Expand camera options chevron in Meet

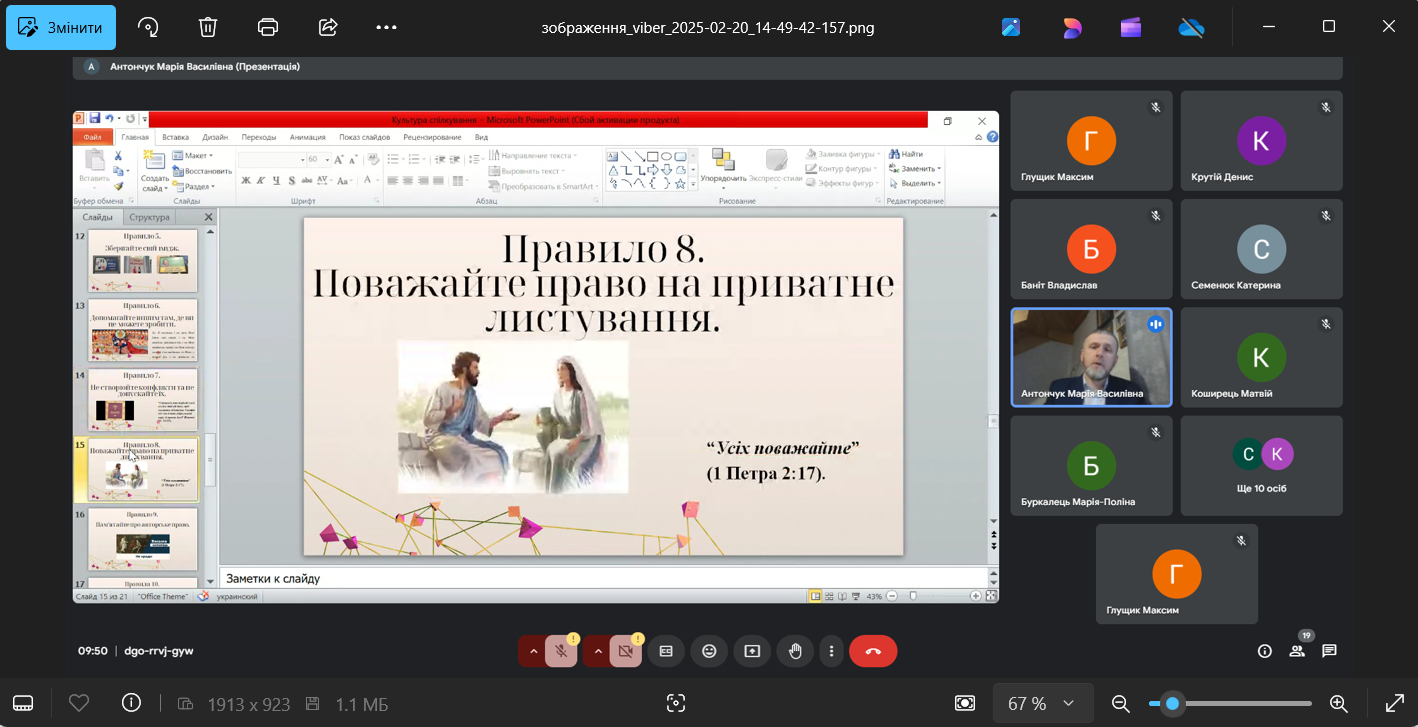pyautogui.click(x=598, y=651)
